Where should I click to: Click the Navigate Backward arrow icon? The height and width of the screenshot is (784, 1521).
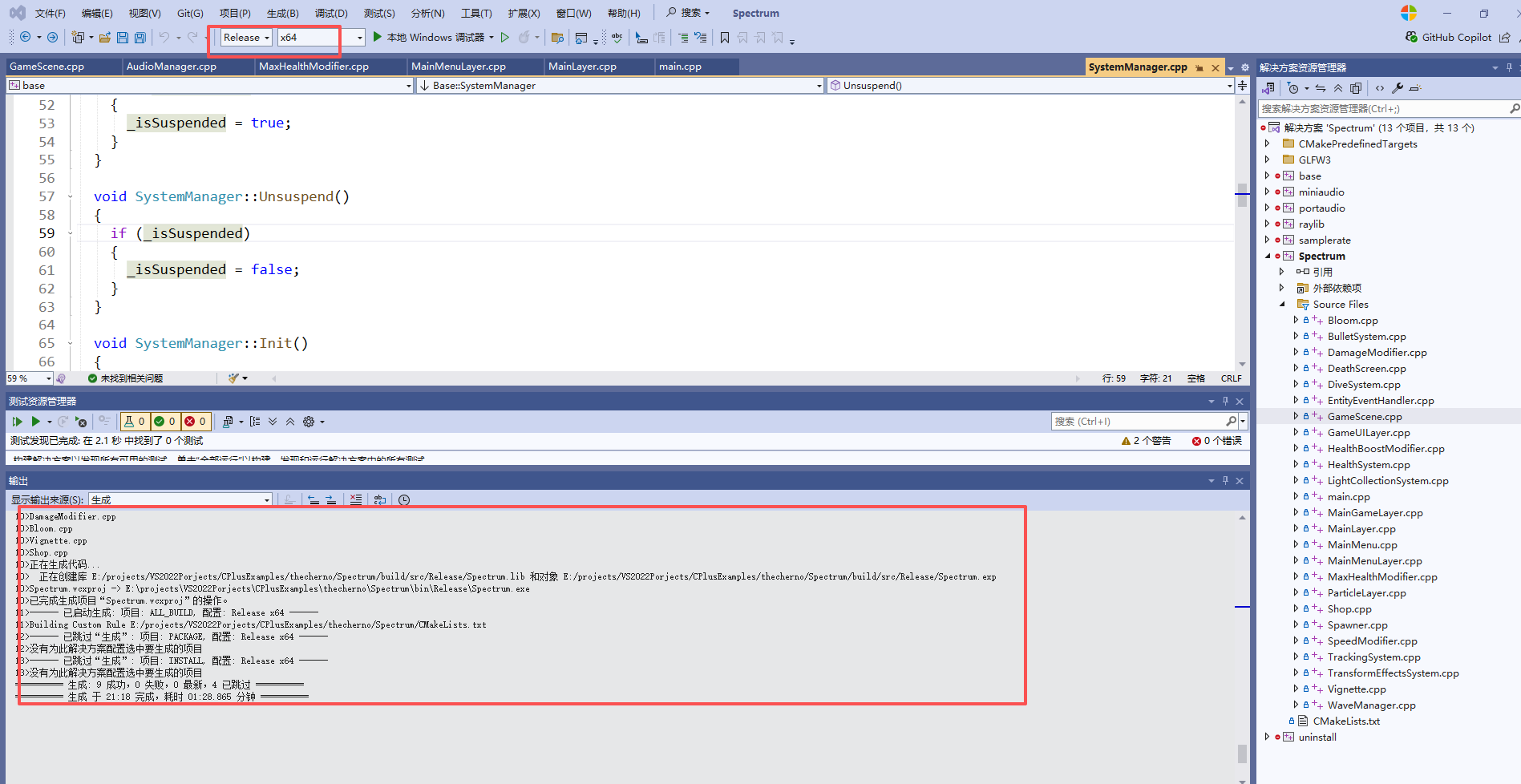click(26, 37)
